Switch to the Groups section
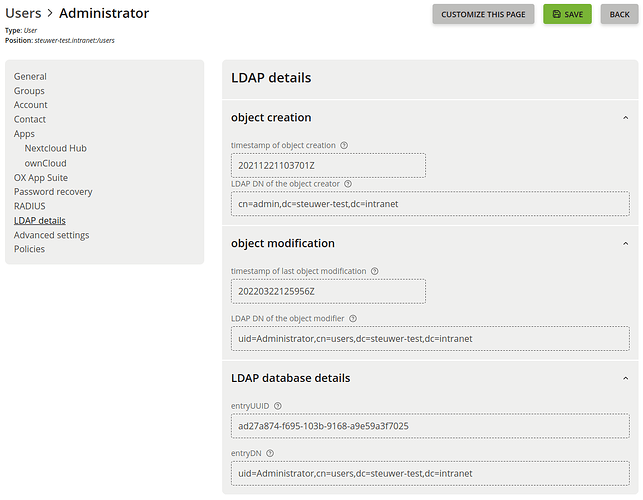 pos(29,91)
